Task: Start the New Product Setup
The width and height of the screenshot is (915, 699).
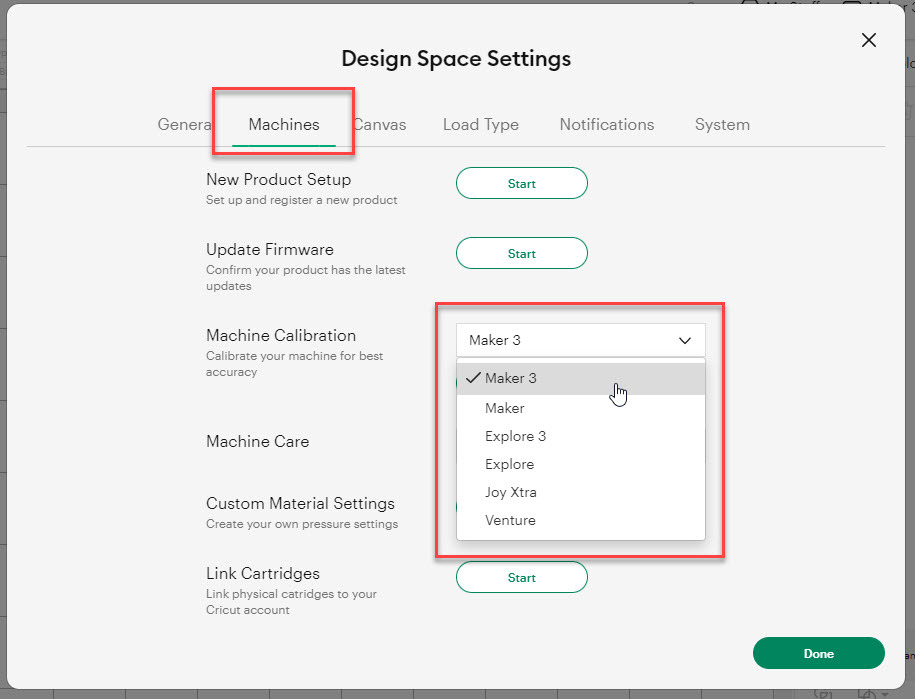Action: 521,183
